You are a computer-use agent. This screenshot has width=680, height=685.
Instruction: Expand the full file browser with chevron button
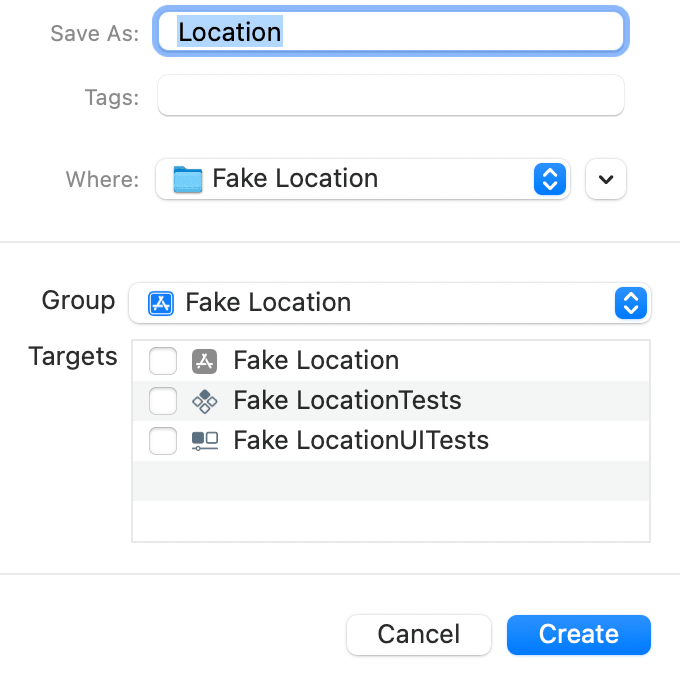coord(606,179)
